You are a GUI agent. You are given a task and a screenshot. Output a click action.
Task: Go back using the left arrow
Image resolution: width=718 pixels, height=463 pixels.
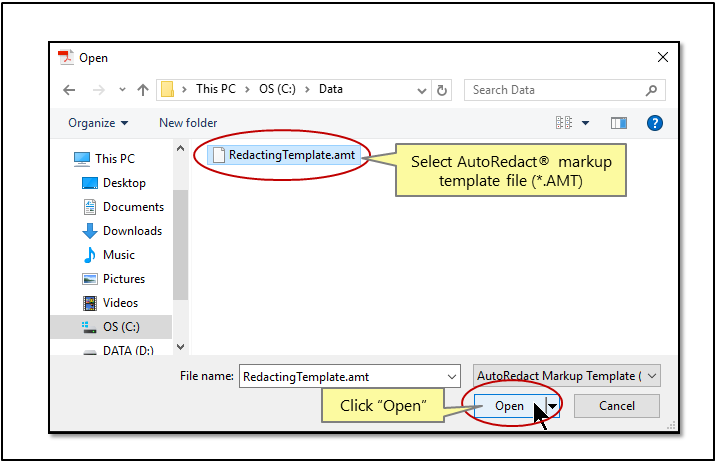(x=69, y=90)
